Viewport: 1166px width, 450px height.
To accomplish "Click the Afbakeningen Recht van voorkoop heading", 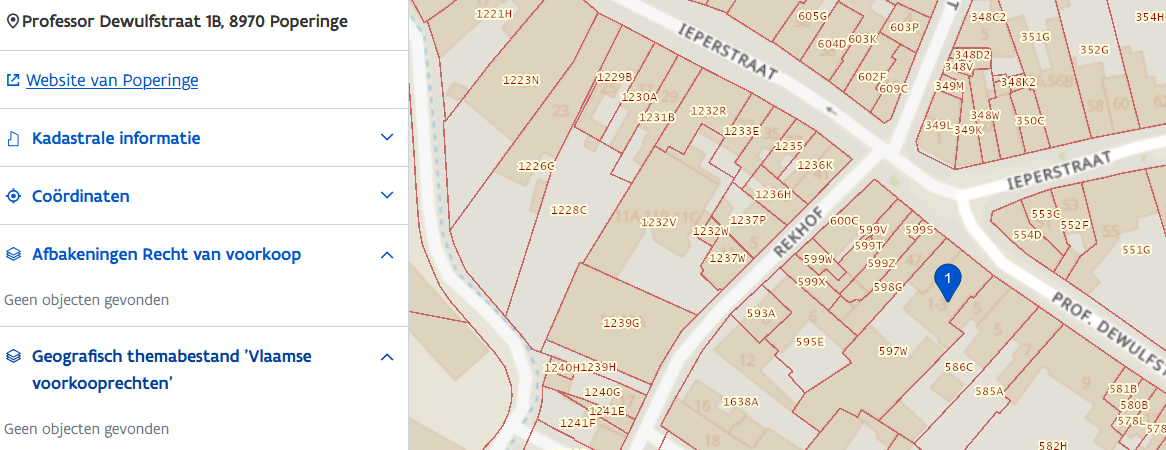I will [x=166, y=254].
